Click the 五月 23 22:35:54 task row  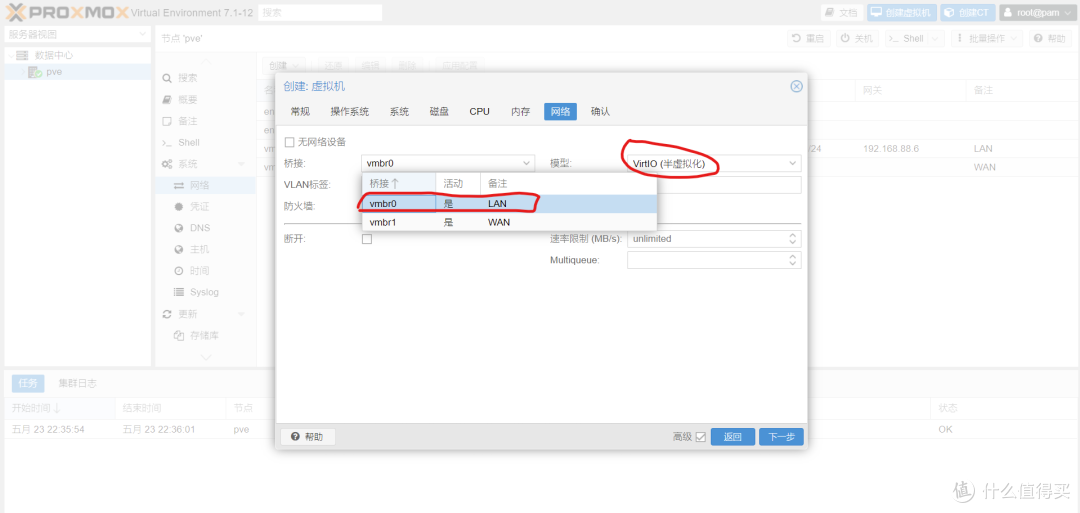540,429
